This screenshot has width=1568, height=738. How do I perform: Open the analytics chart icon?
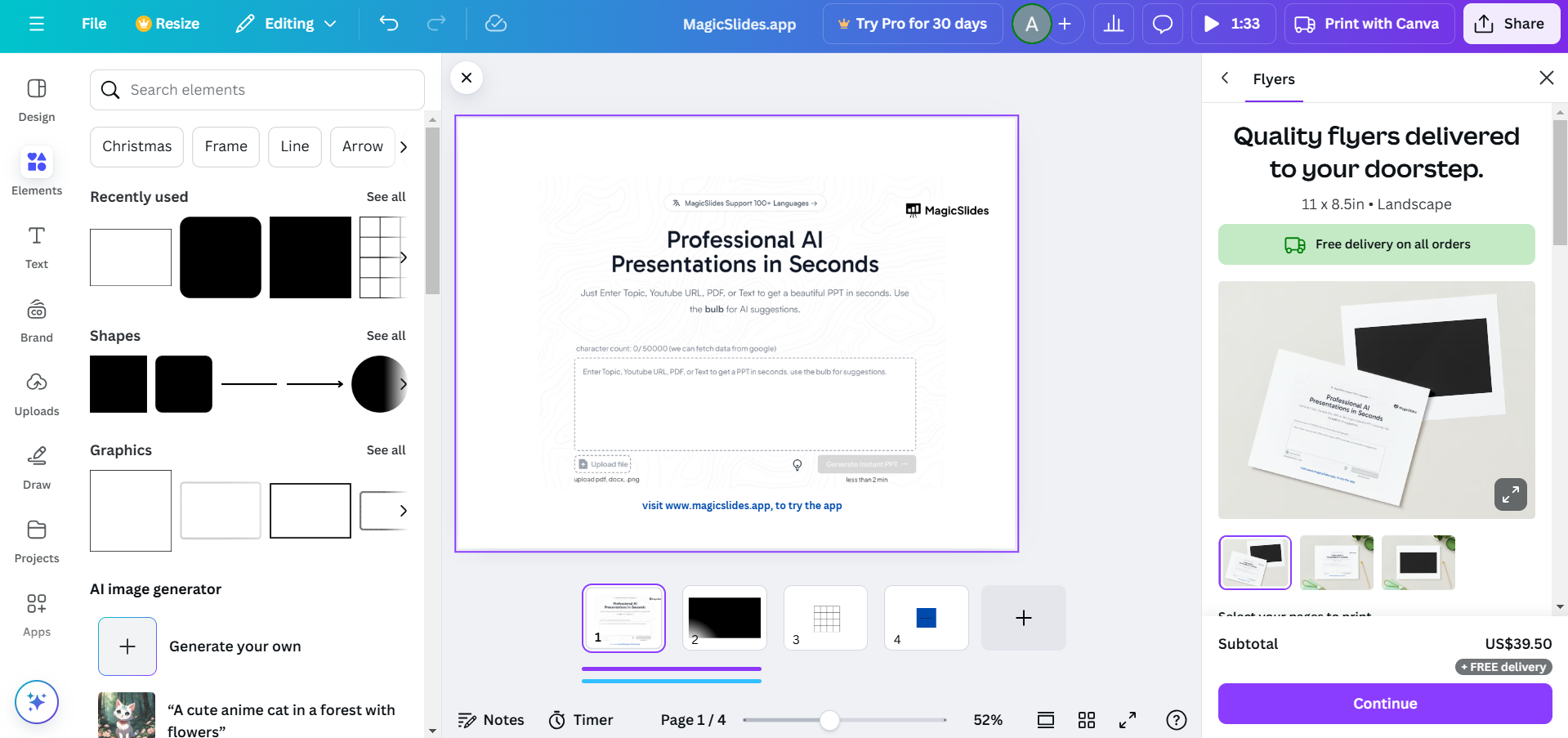click(1114, 24)
